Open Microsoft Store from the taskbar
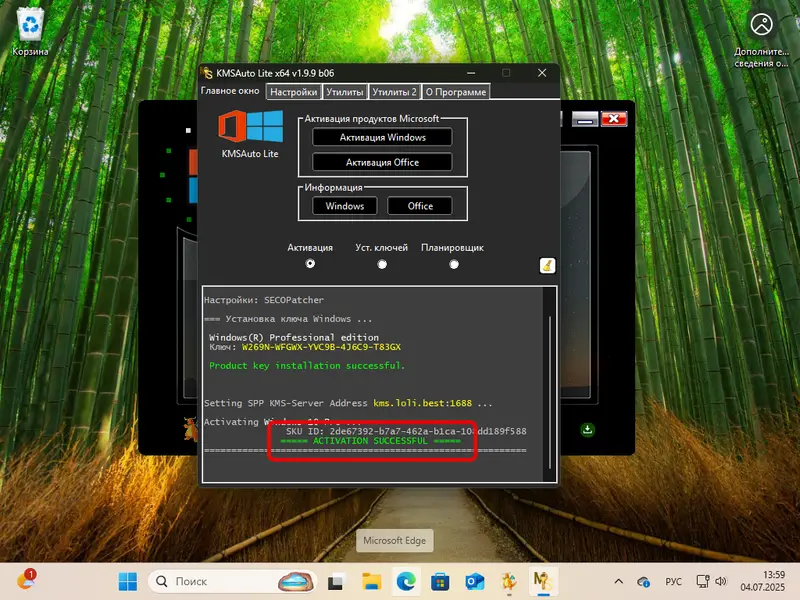The height and width of the screenshot is (600, 800). point(438,580)
